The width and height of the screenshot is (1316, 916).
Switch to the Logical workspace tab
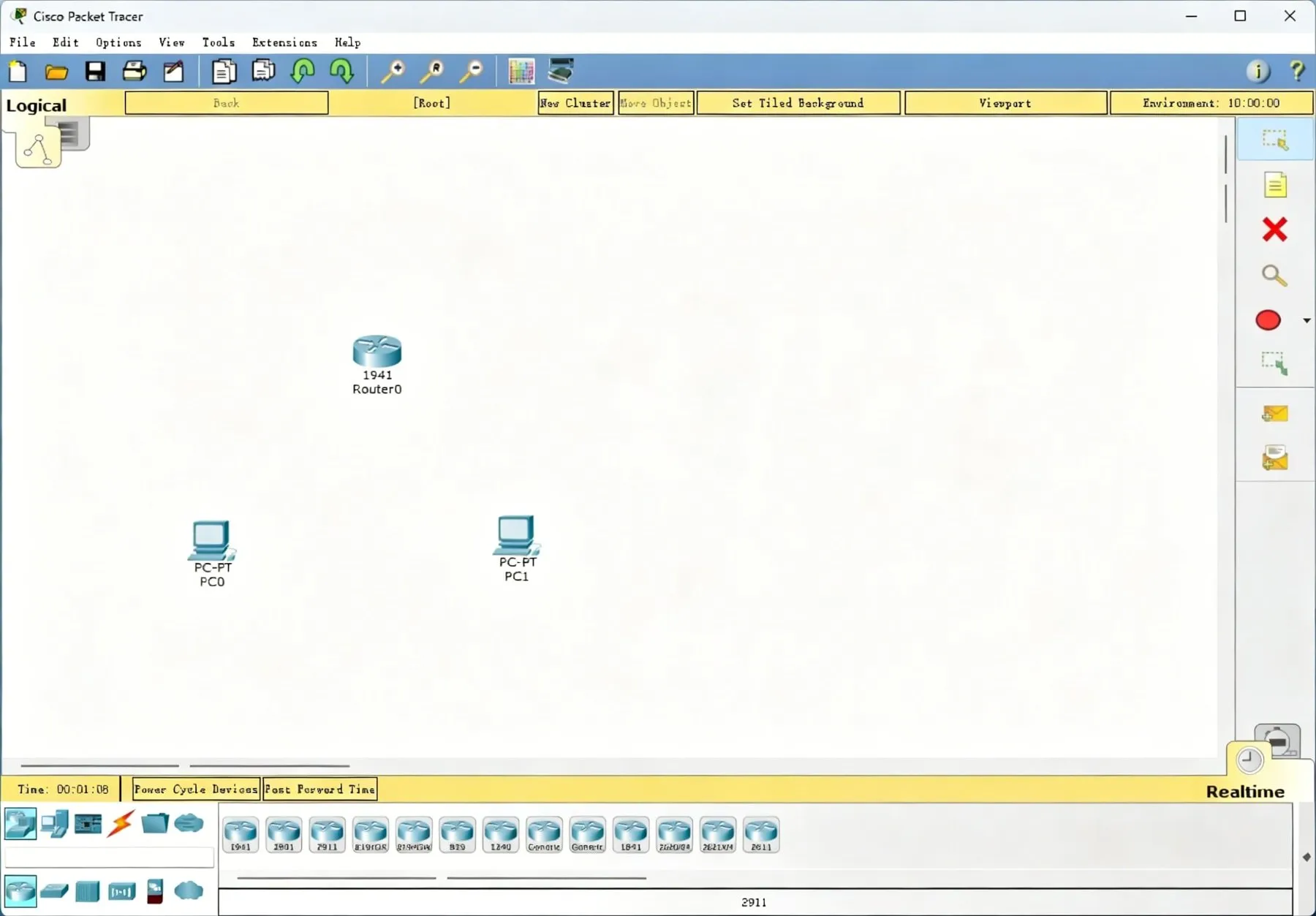click(x=37, y=105)
